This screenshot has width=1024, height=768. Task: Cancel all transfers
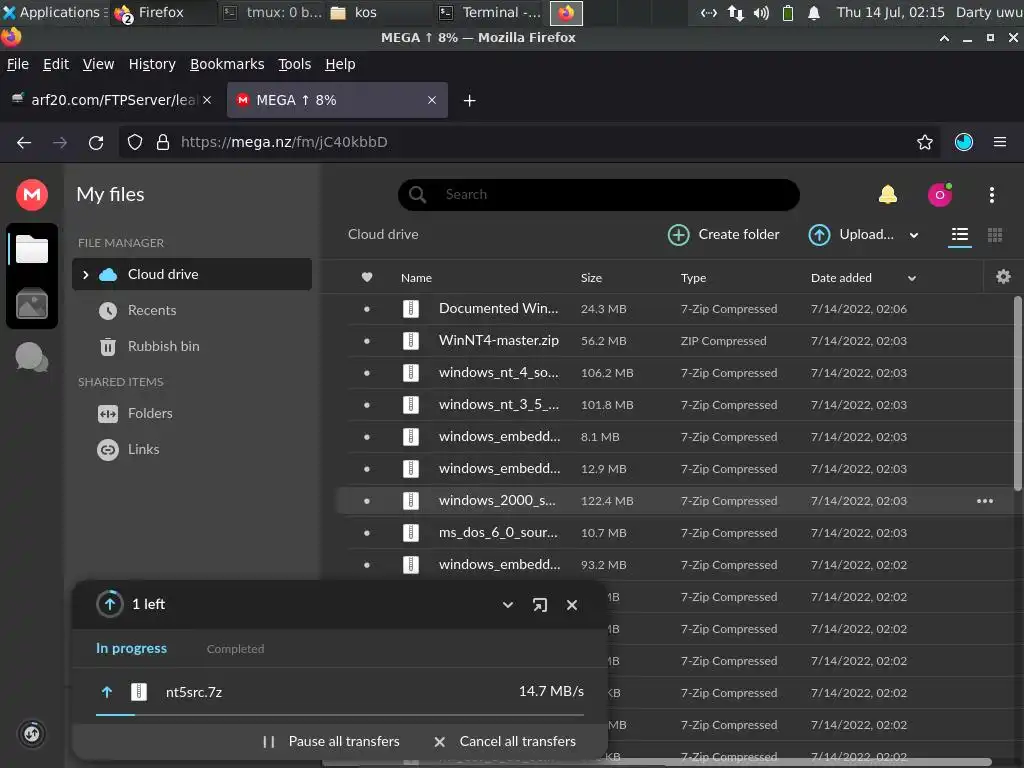[x=505, y=741]
